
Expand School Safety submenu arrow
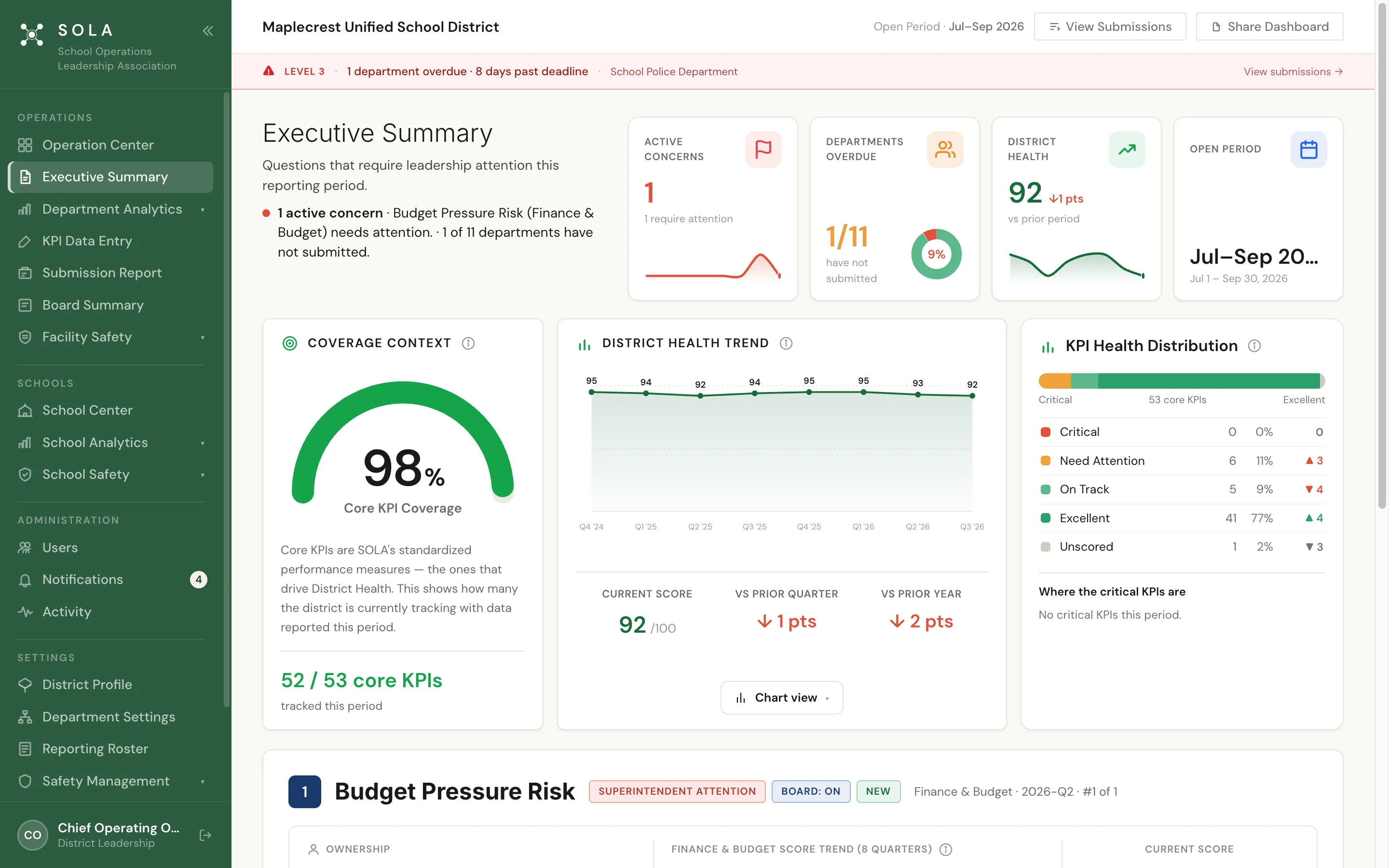tap(203, 475)
